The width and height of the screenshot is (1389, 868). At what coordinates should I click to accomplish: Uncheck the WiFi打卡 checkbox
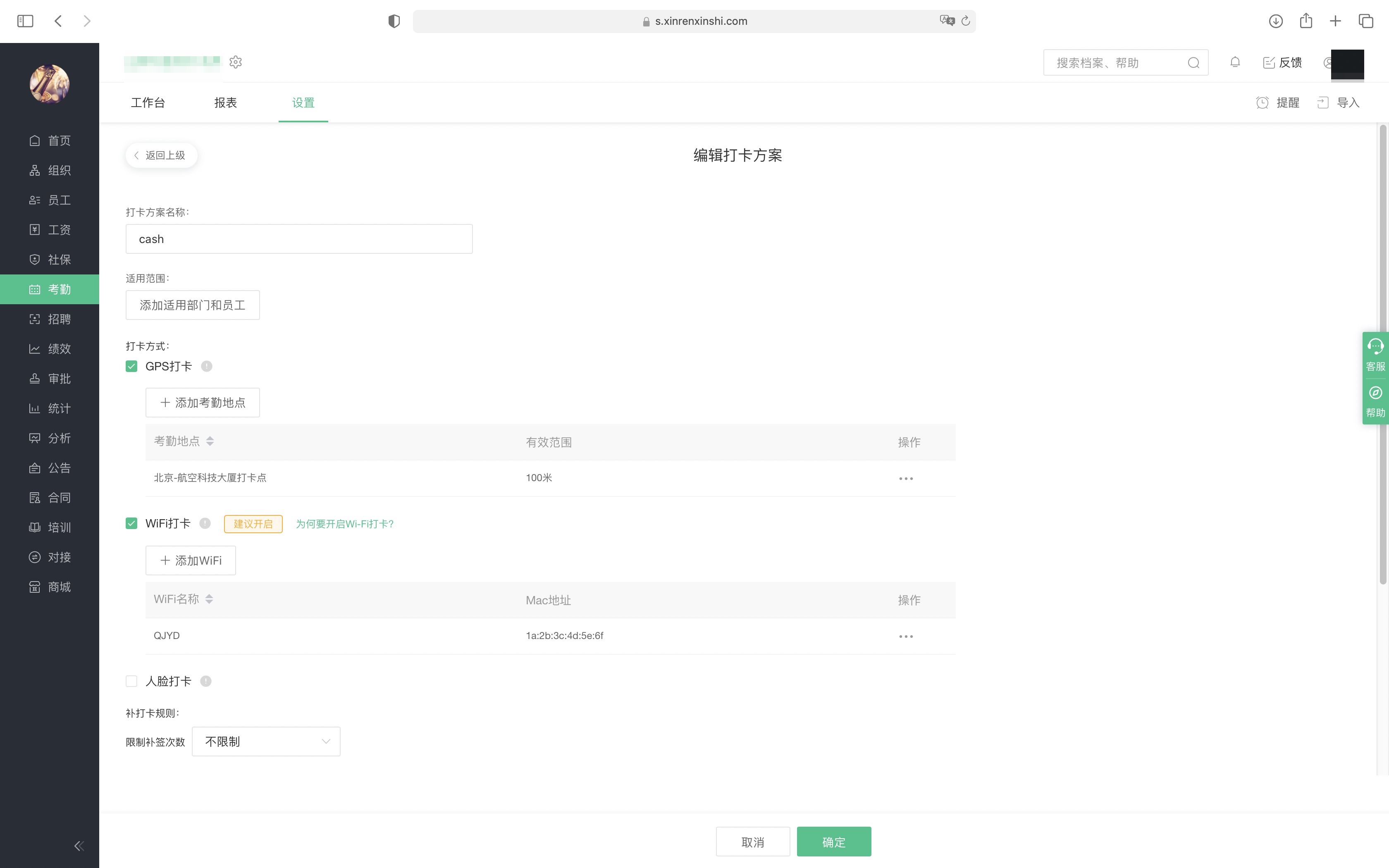point(131,524)
